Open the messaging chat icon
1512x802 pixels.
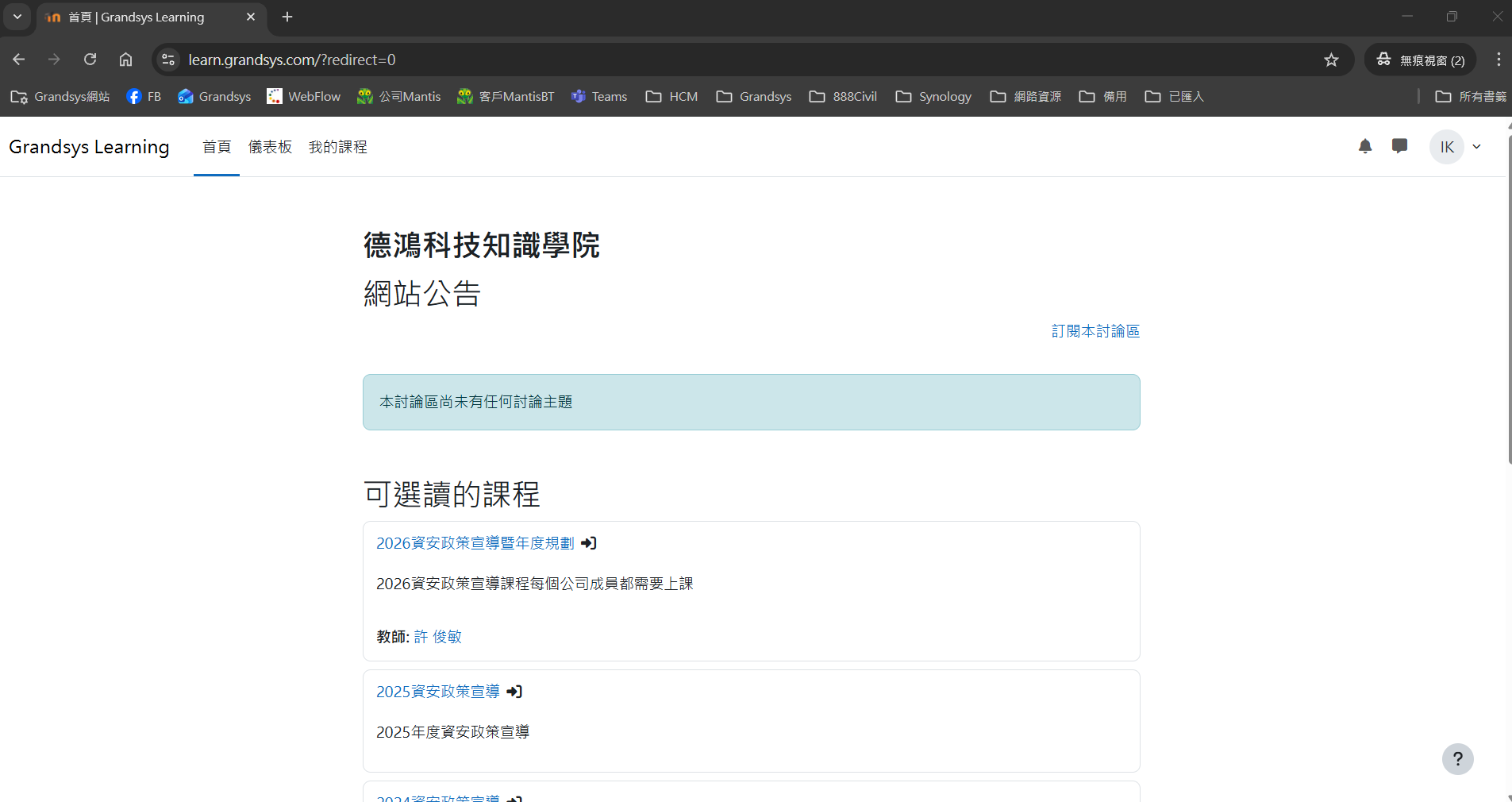pos(1399,147)
